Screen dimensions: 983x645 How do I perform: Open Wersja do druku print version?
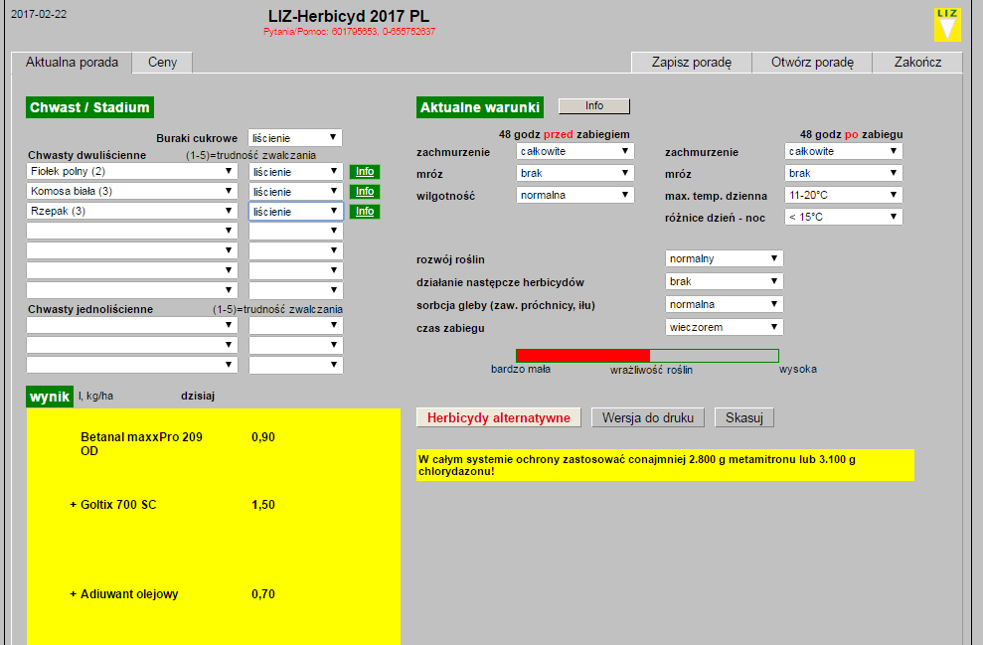[648, 417]
